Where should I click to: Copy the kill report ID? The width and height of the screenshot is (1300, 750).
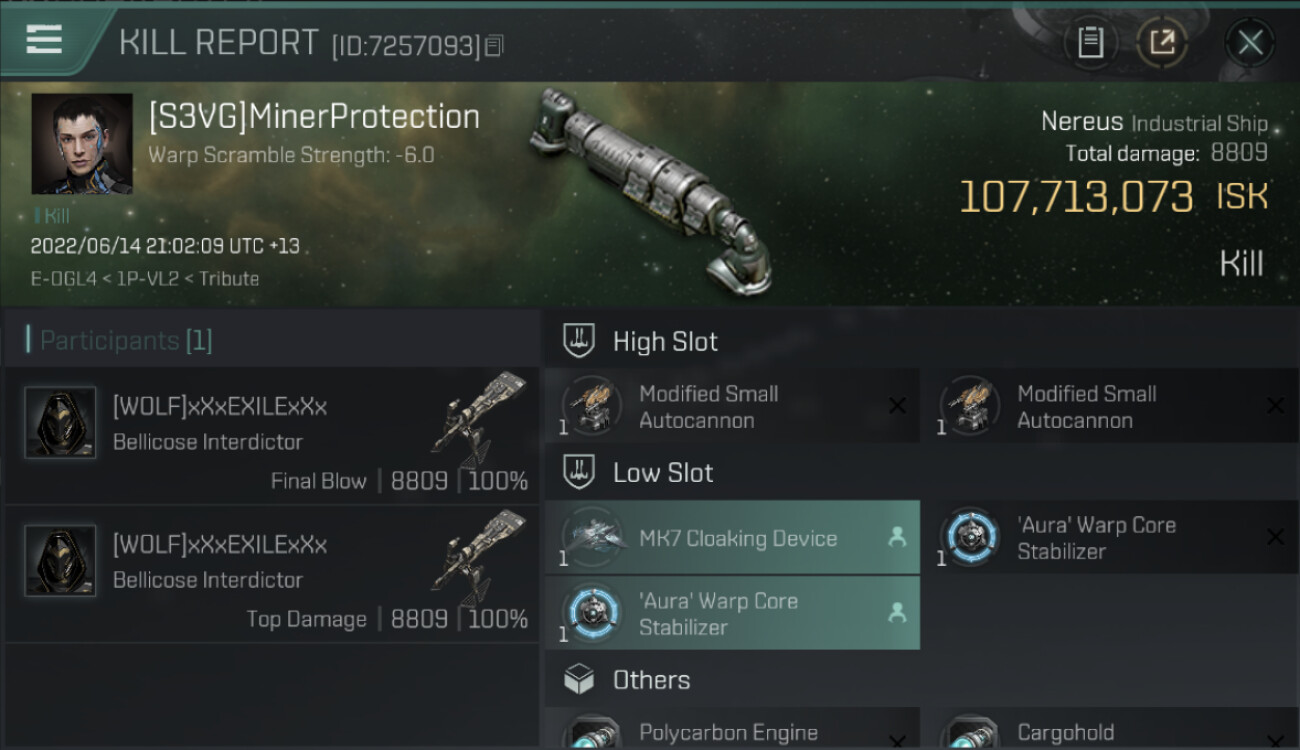[x=495, y=45]
